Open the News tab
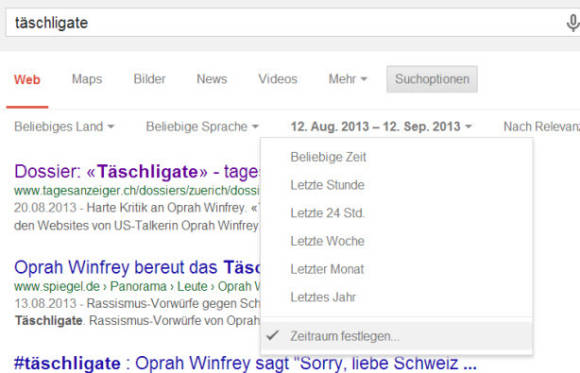The width and height of the screenshot is (580, 373). click(212, 79)
